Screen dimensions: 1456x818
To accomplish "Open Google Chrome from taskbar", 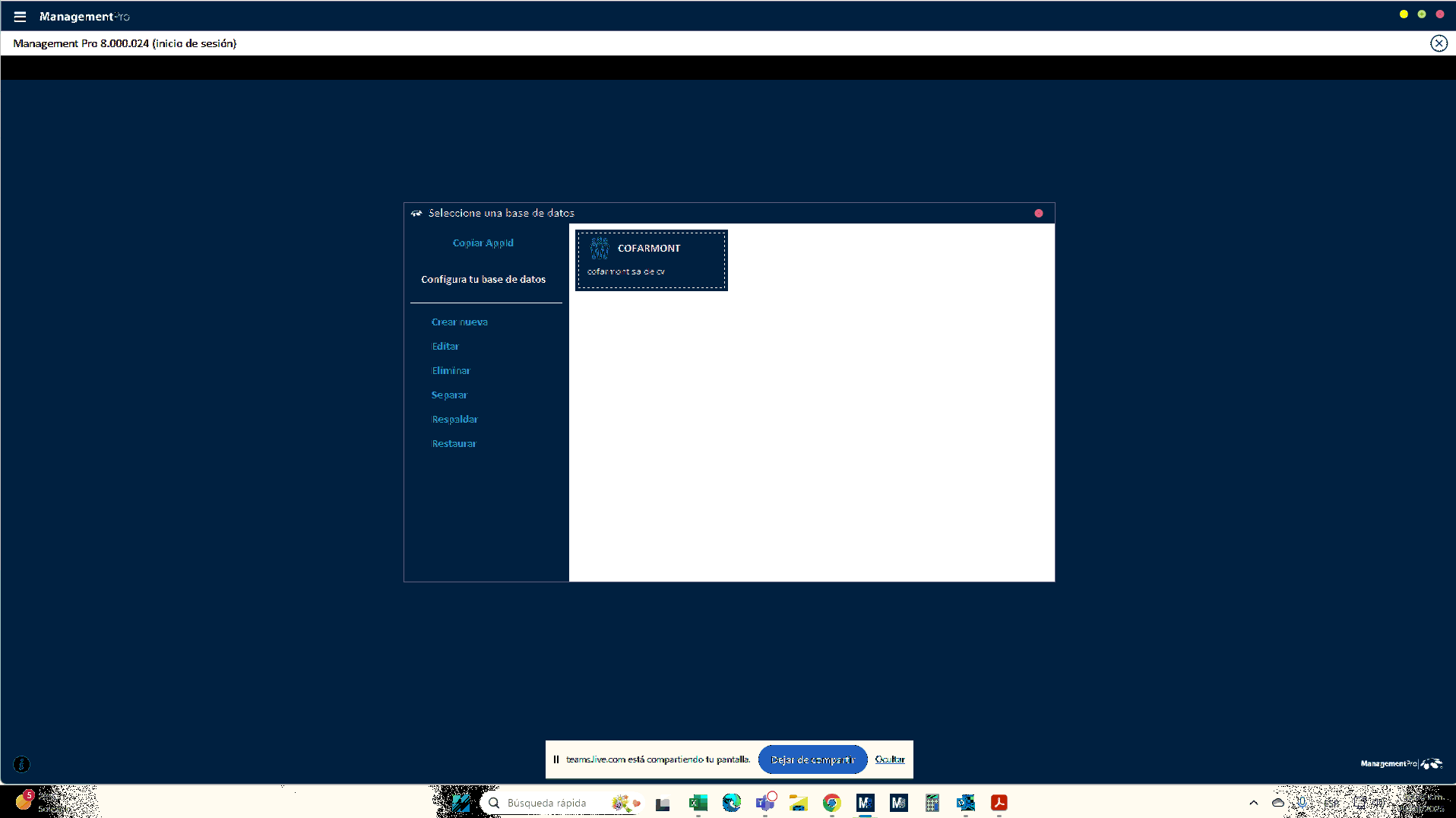I will 831,803.
